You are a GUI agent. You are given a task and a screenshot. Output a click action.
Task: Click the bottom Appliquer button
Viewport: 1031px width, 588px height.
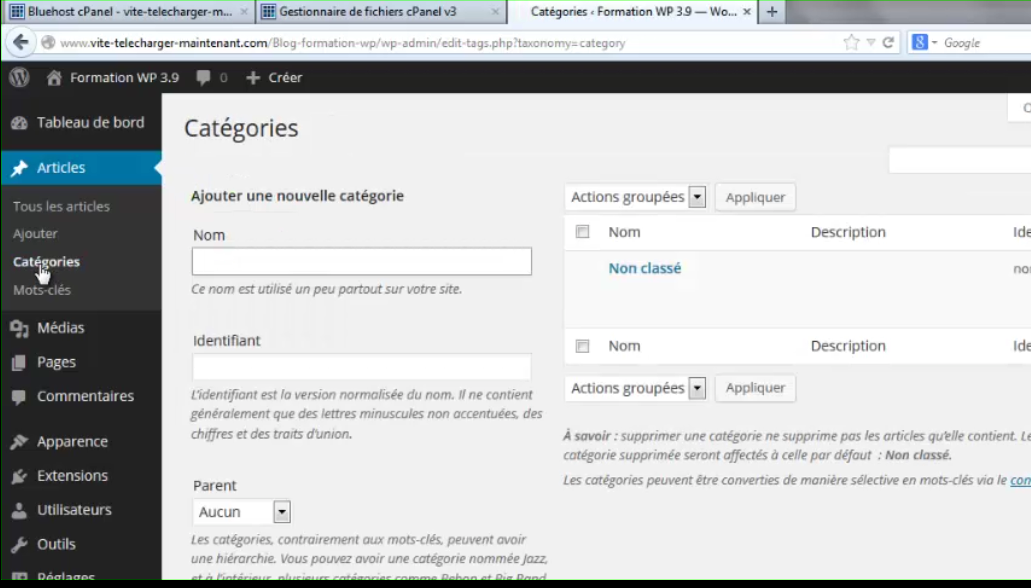755,388
